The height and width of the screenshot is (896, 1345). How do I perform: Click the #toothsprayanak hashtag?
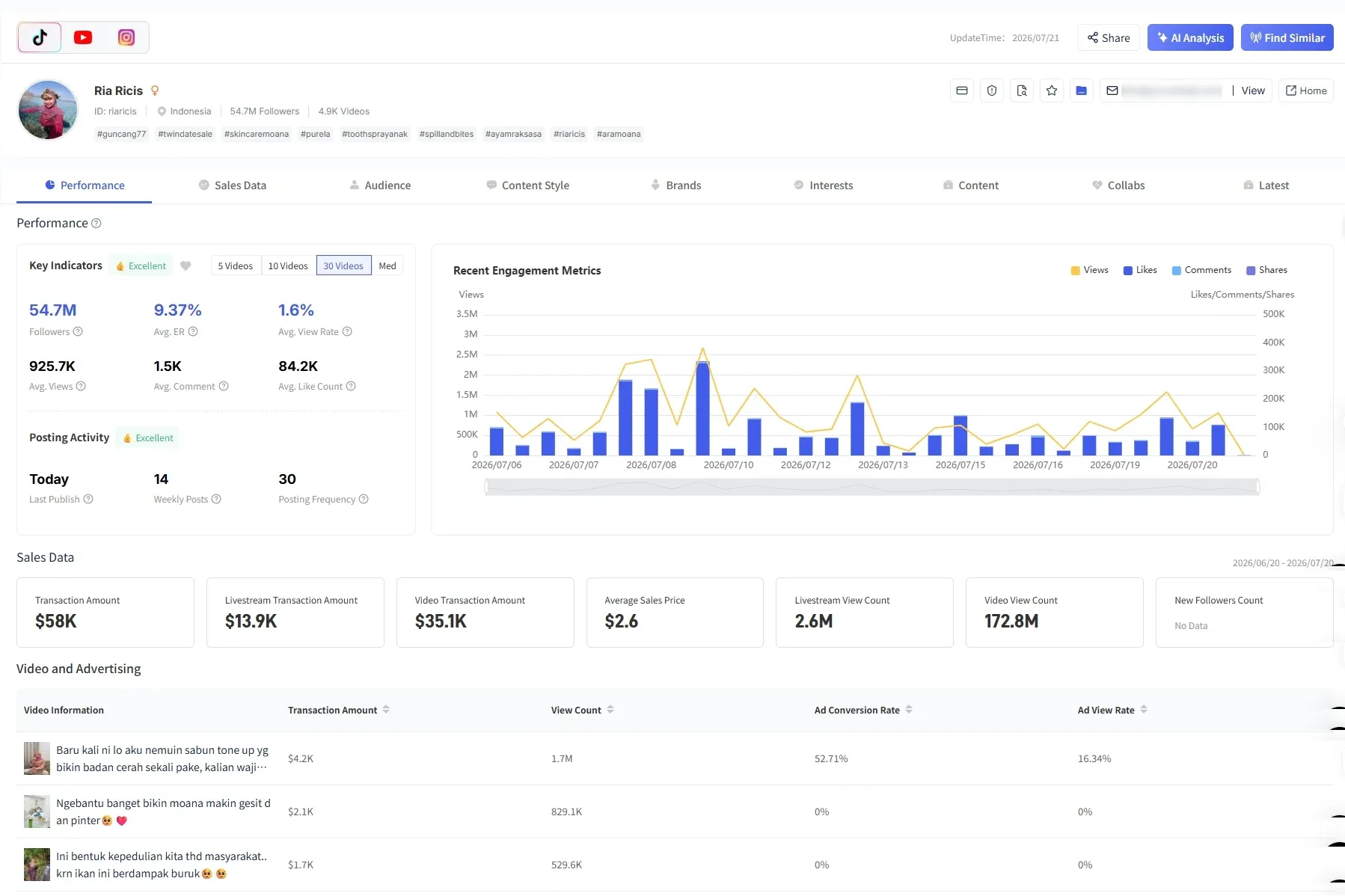(375, 134)
